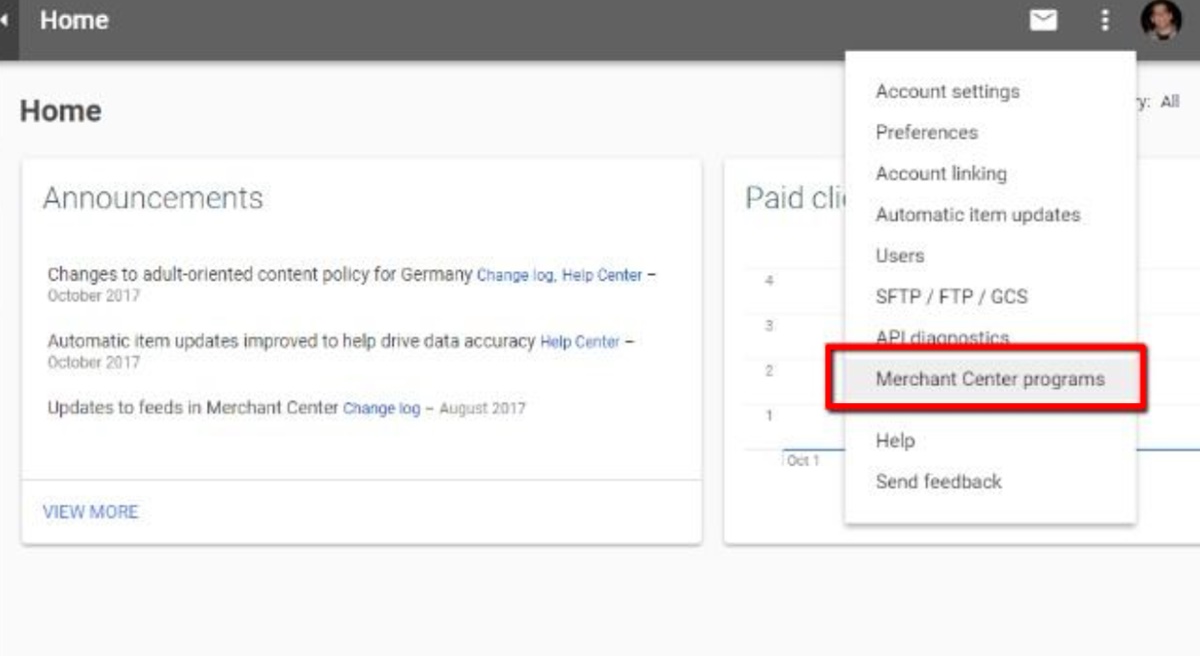Open Automatic item updates settings

977,214
